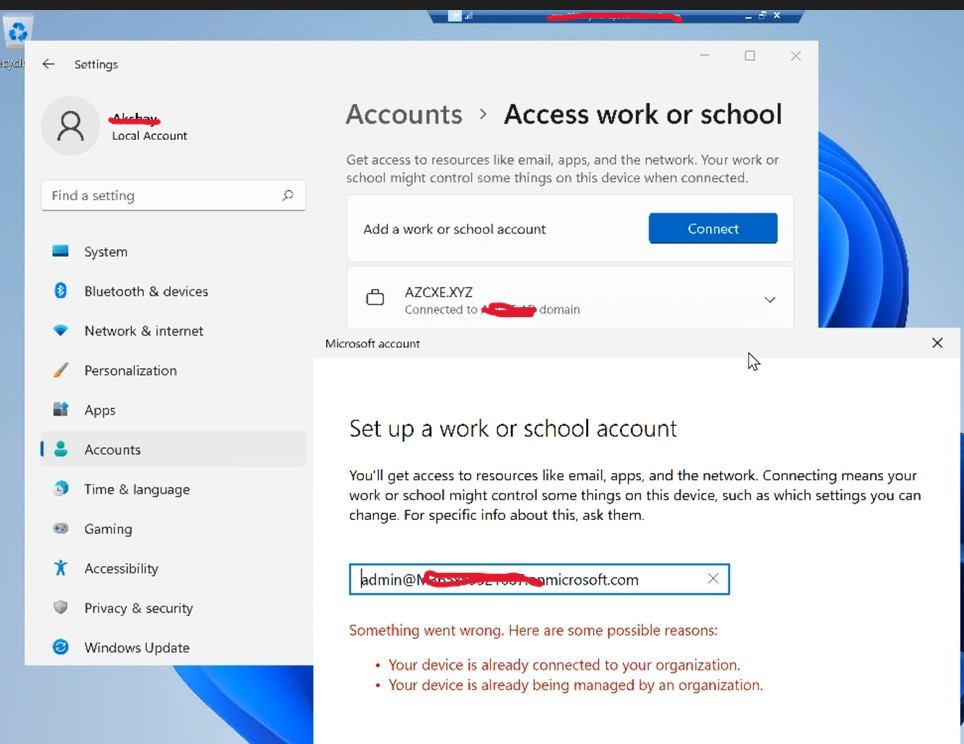Open Bluetooth & devices settings

[x=173, y=291]
